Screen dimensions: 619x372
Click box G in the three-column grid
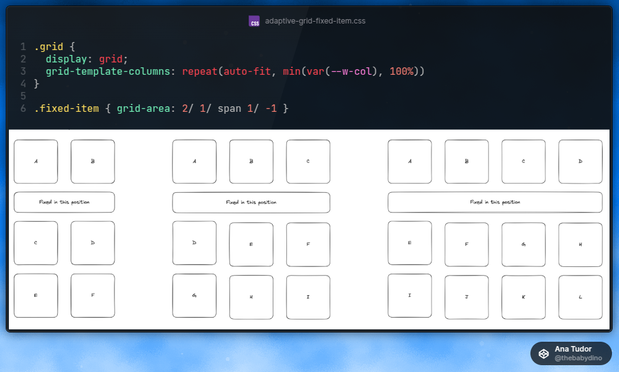(194, 295)
